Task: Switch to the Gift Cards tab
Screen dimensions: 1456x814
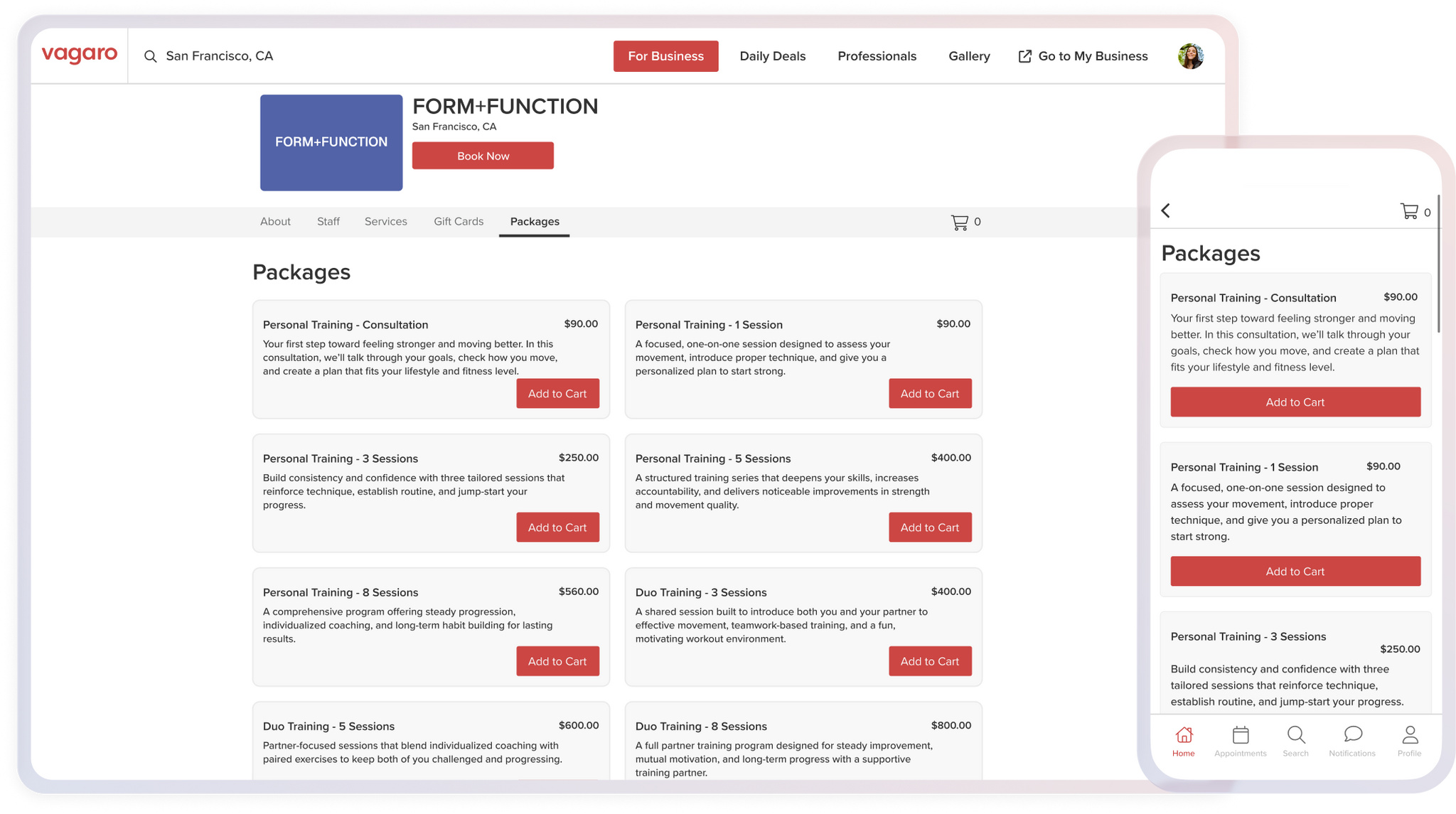Action: [459, 222]
